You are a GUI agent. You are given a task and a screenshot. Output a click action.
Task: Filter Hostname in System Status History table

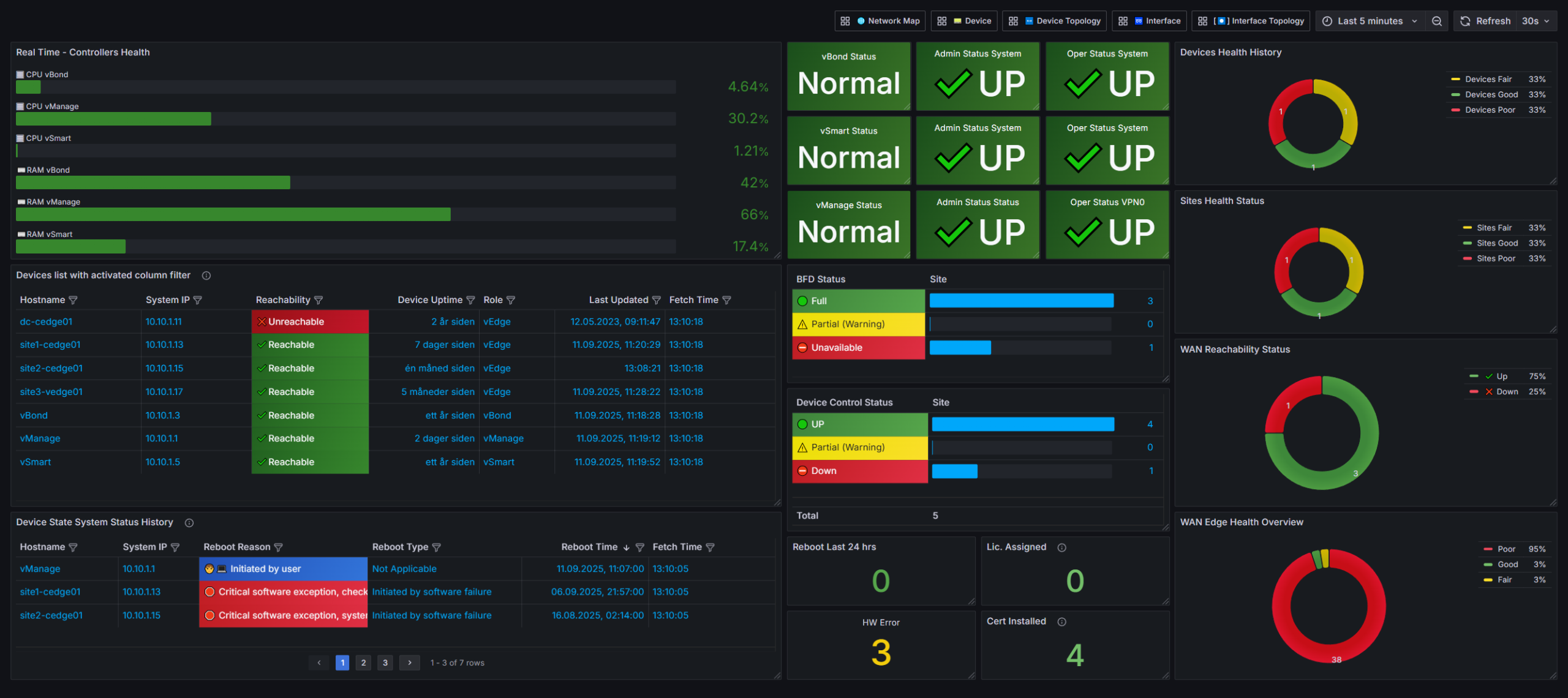pos(73,547)
